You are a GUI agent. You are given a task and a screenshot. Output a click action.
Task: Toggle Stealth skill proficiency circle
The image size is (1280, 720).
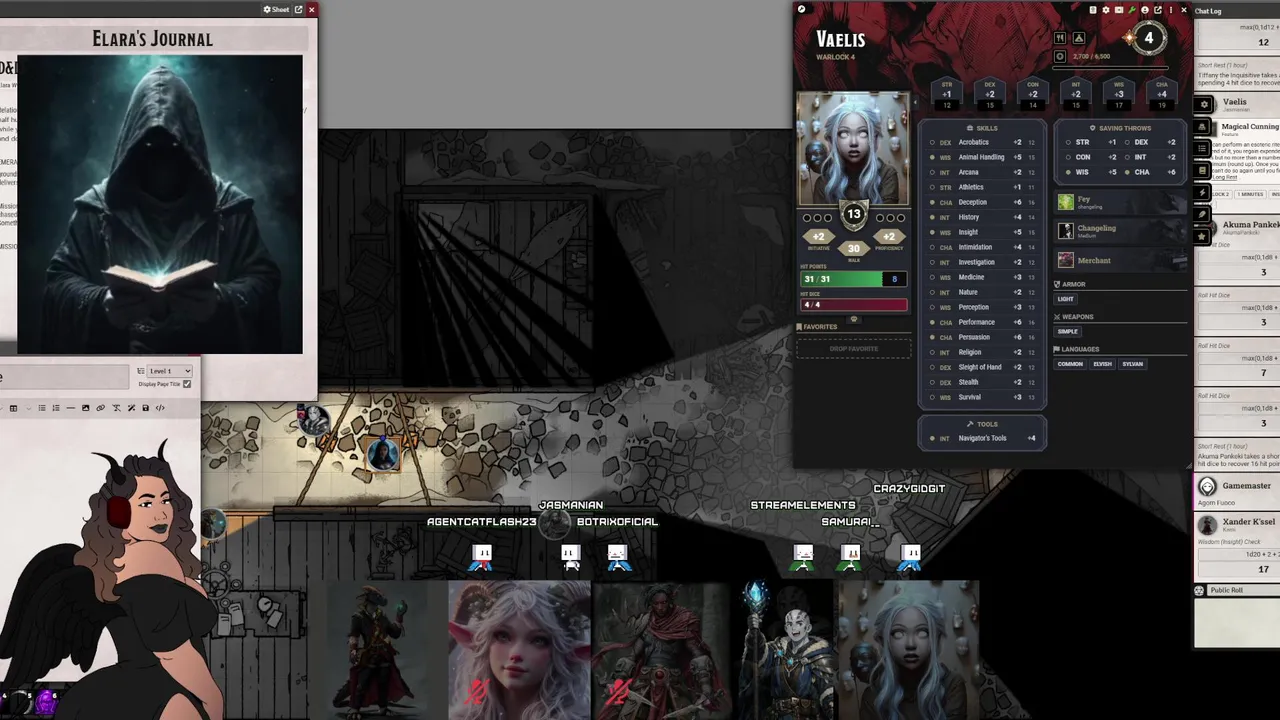932,382
